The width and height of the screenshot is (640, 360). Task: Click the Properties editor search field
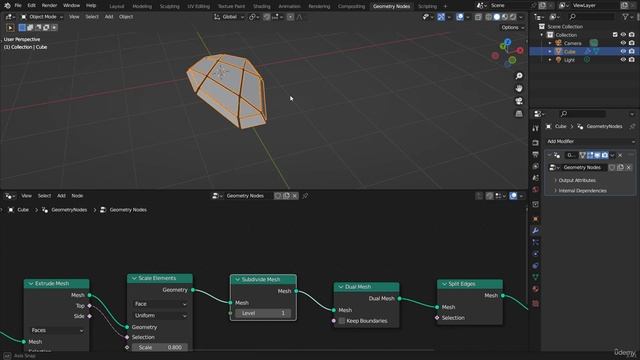(582, 114)
